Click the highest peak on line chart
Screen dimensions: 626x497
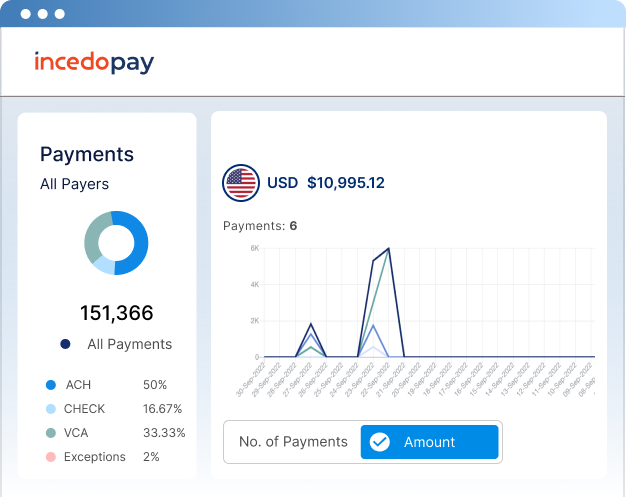pos(388,249)
